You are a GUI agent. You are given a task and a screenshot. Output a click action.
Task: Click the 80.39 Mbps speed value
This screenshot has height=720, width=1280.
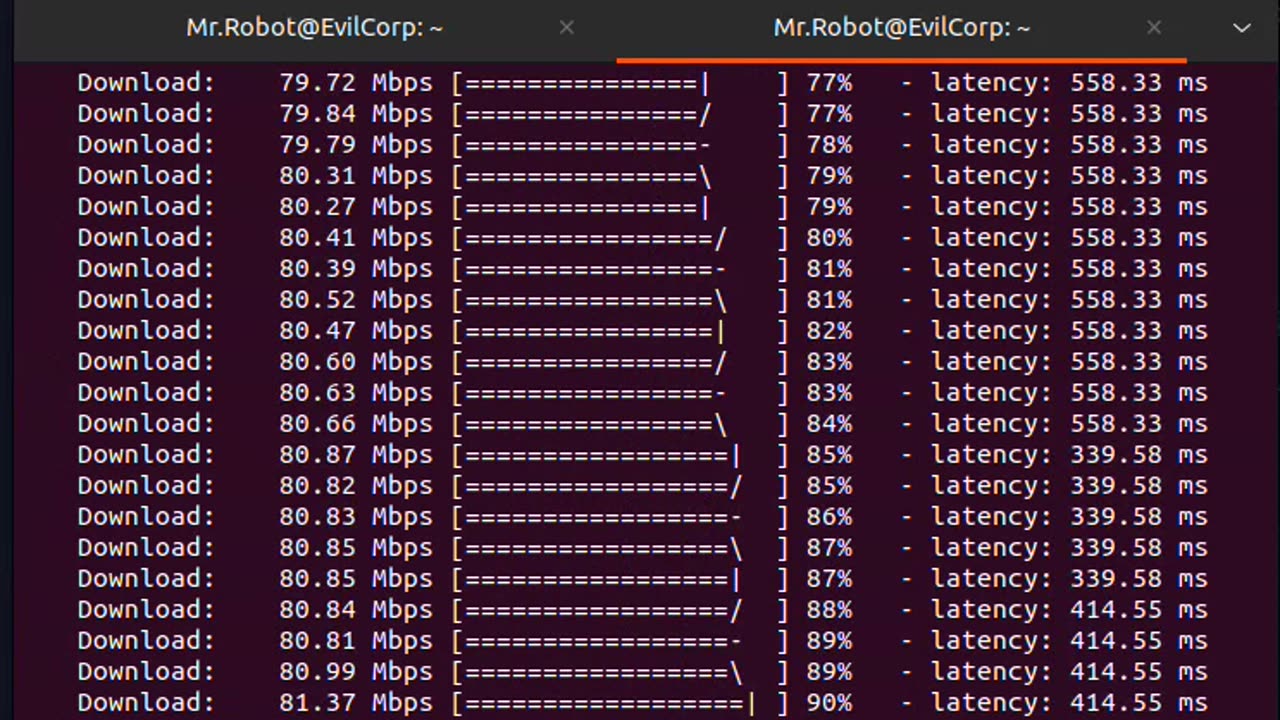(x=356, y=269)
